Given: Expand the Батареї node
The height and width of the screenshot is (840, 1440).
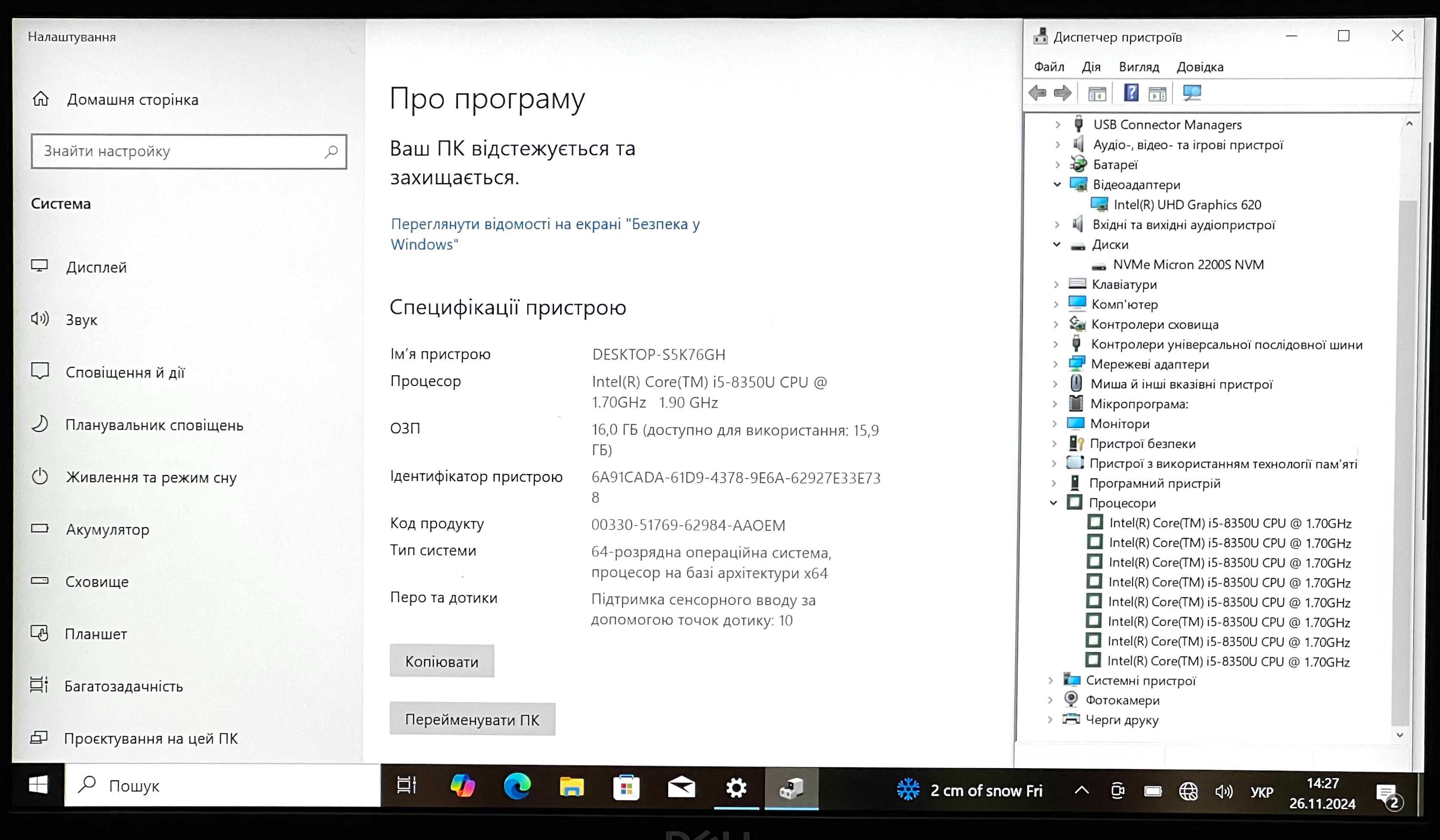Looking at the screenshot, I should 1057,165.
